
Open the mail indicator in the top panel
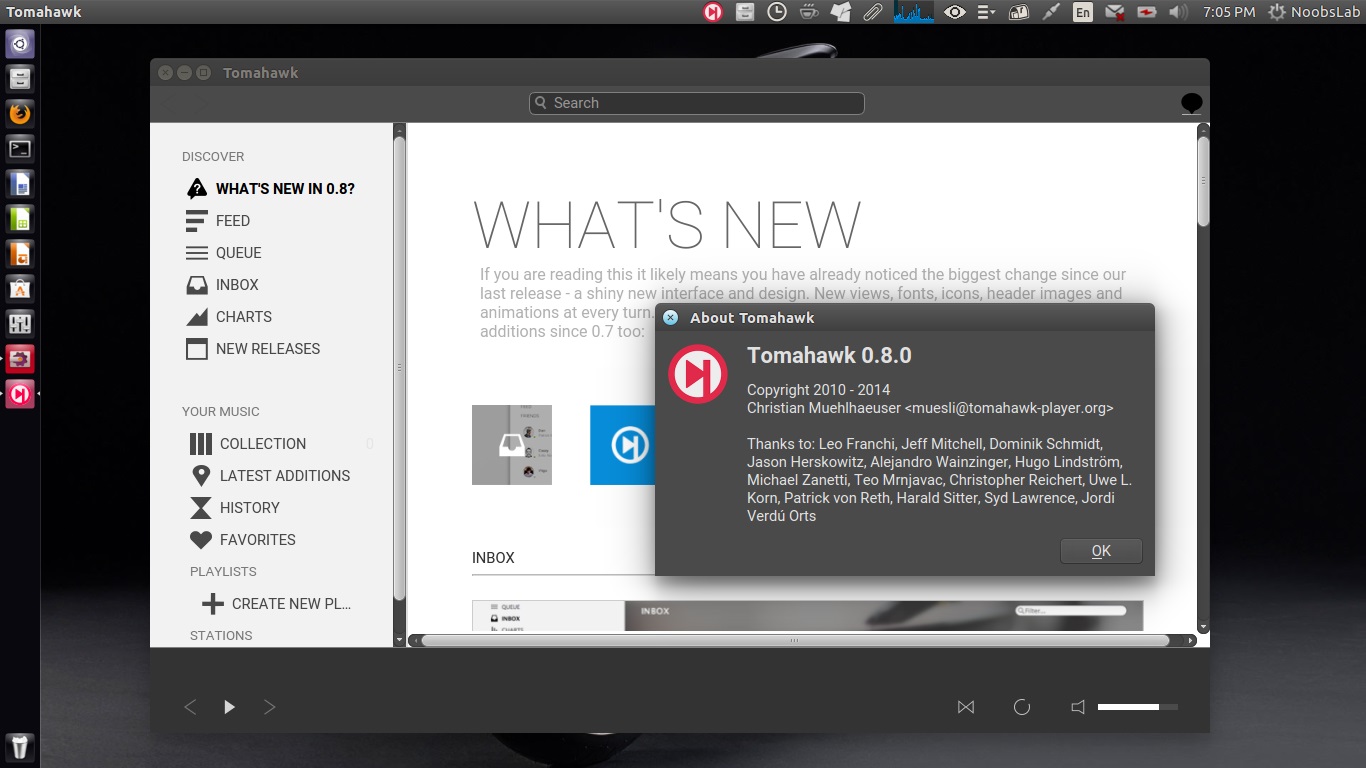coord(1114,12)
